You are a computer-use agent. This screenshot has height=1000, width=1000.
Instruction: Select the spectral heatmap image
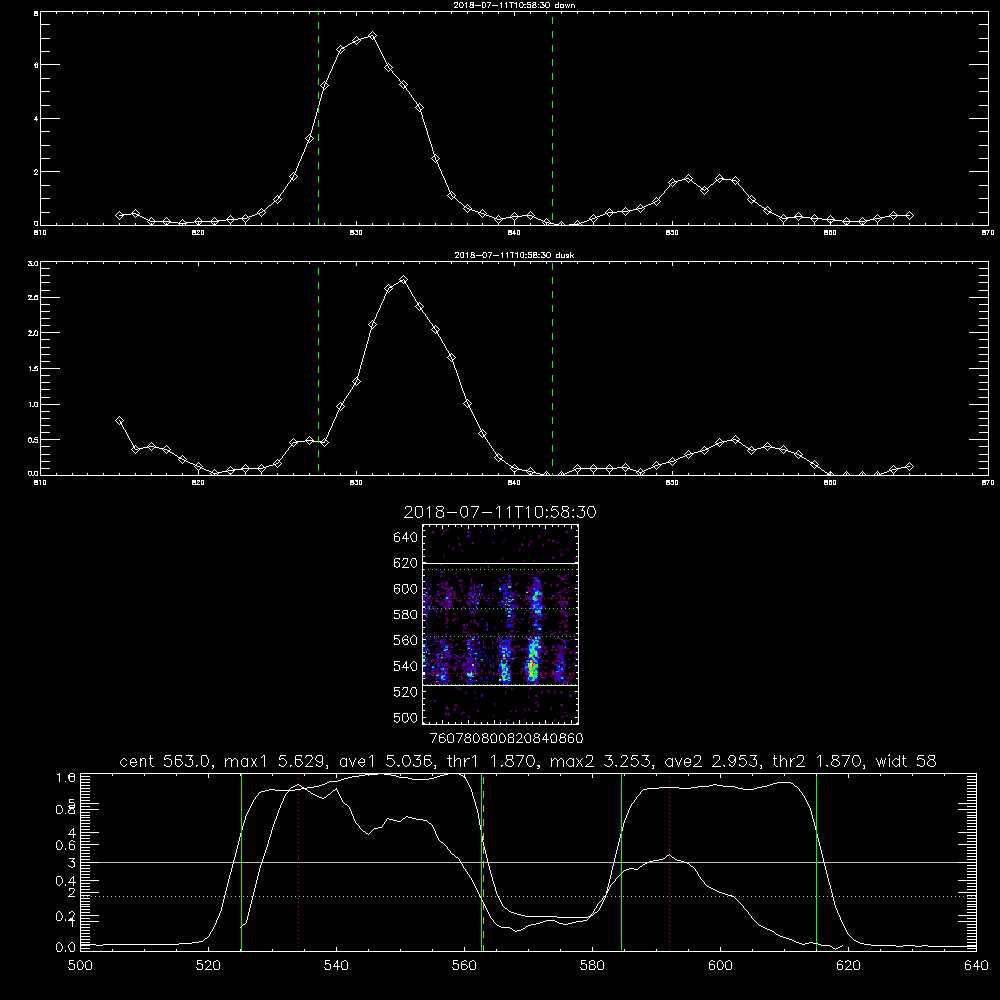click(500, 624)
